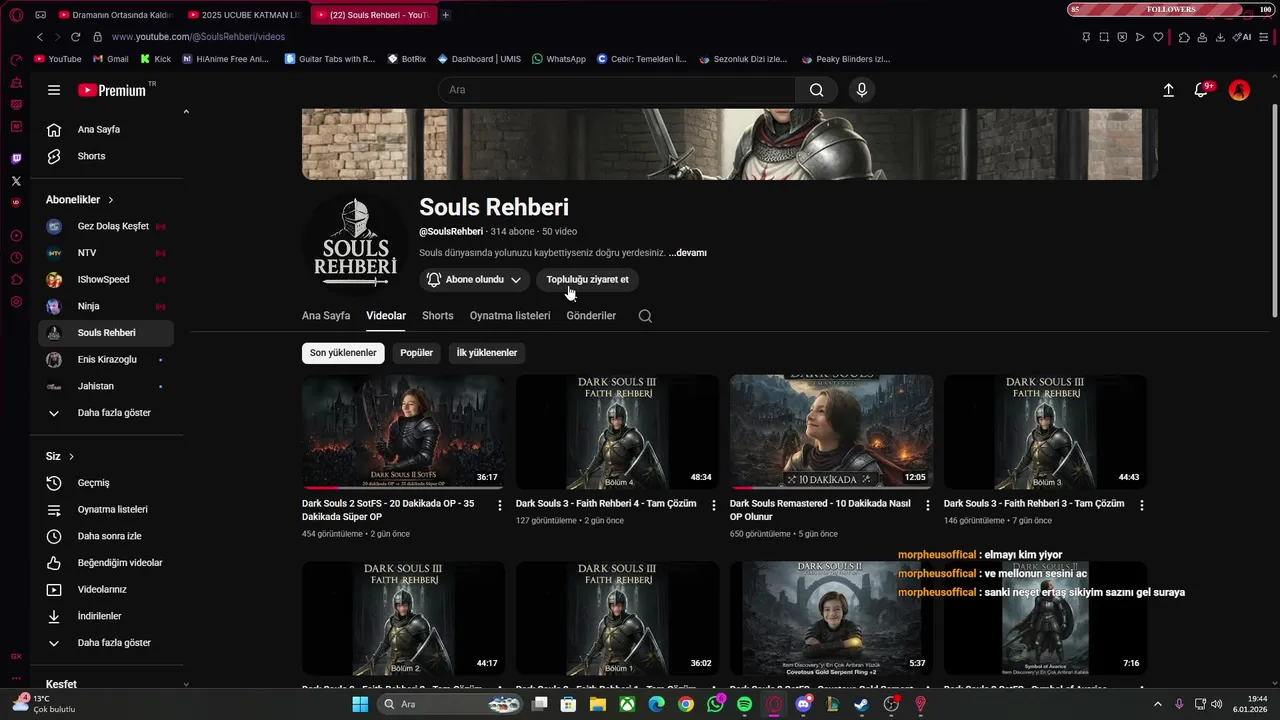Viewport: 1280px width, 720px height.
Task: Open Geçmiş in the left sidebar
Action: click(x=106, y=483)
